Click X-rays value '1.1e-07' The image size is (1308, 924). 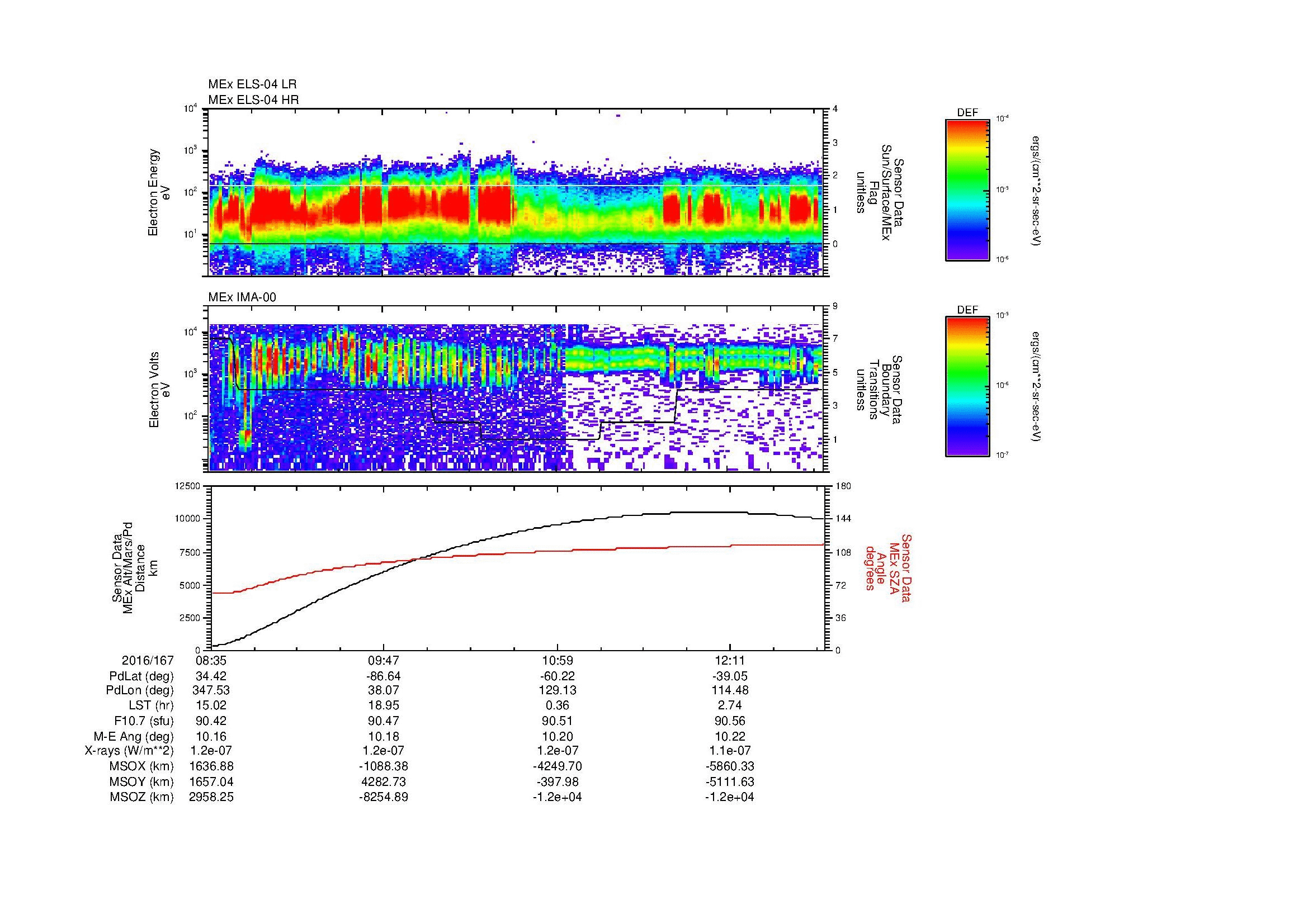(x=730, y=751)
